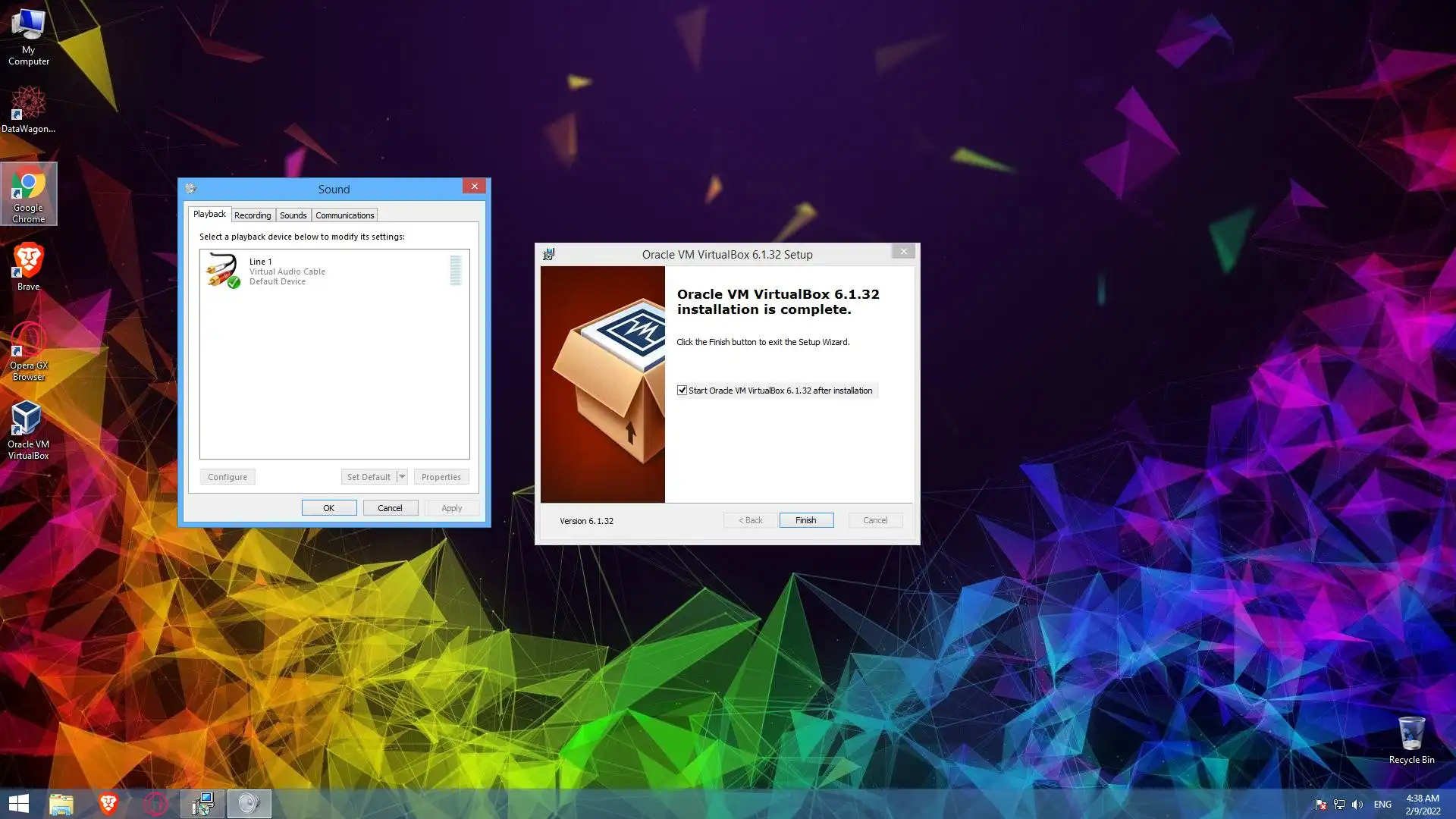Open the ENG language selector in the system tray

pos(1382,805)
